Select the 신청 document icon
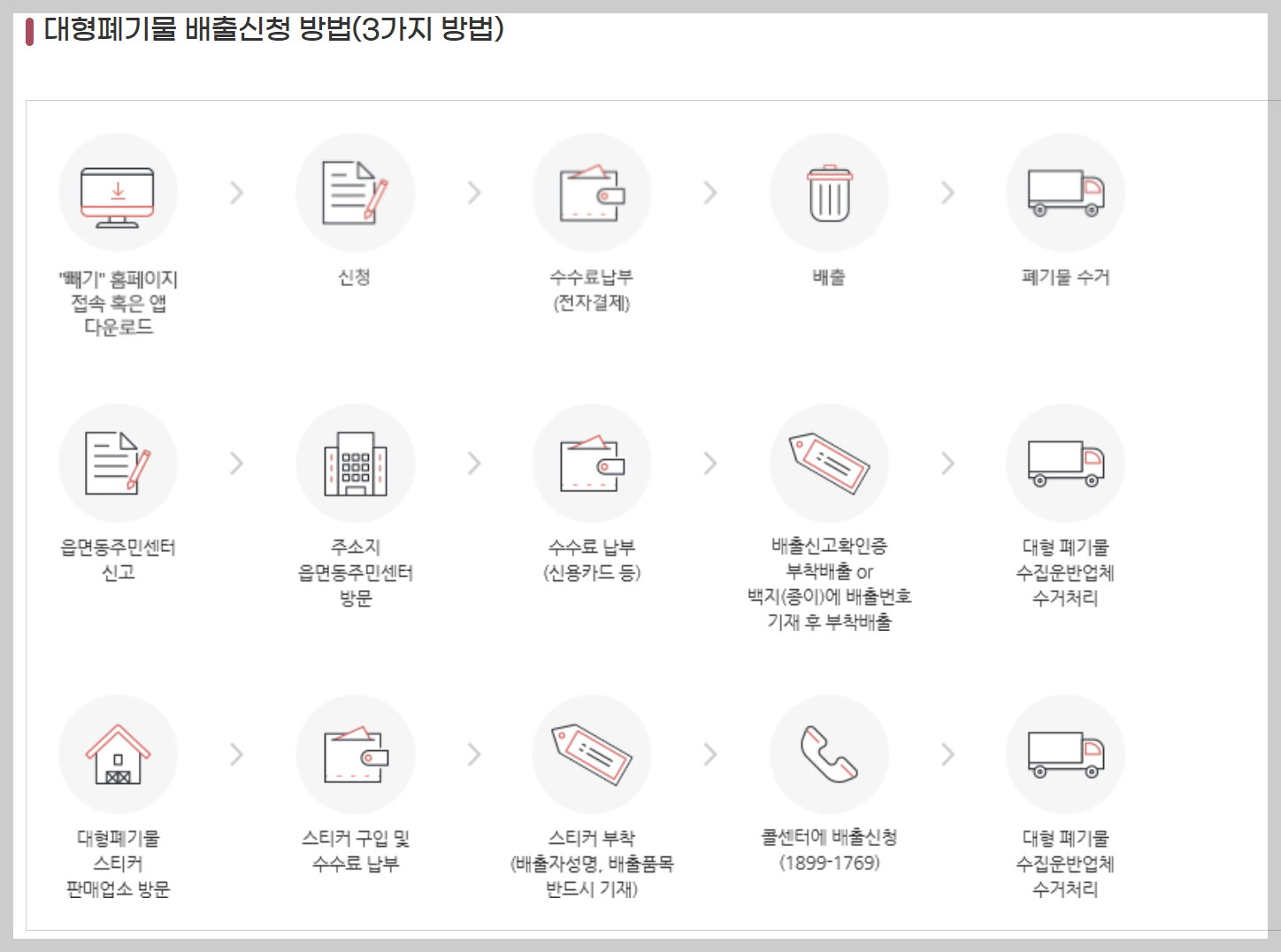The height and width of the screenshot is (952, 1281). point(355,192)
